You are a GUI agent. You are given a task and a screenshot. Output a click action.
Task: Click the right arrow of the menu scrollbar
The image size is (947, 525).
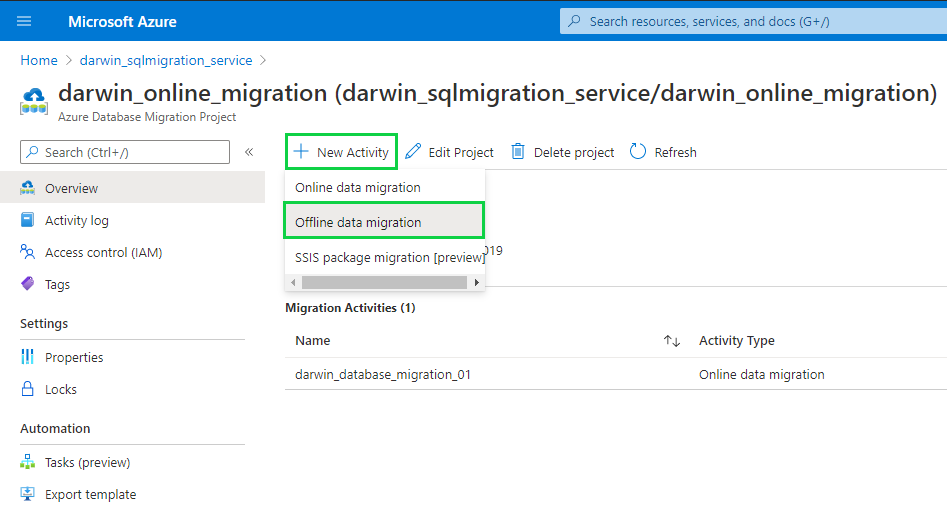pos(477,282)
